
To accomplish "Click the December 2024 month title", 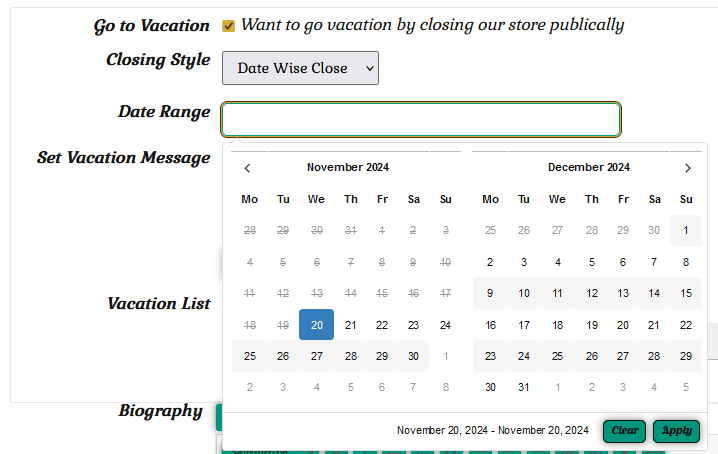I will [x=588, y=168].
